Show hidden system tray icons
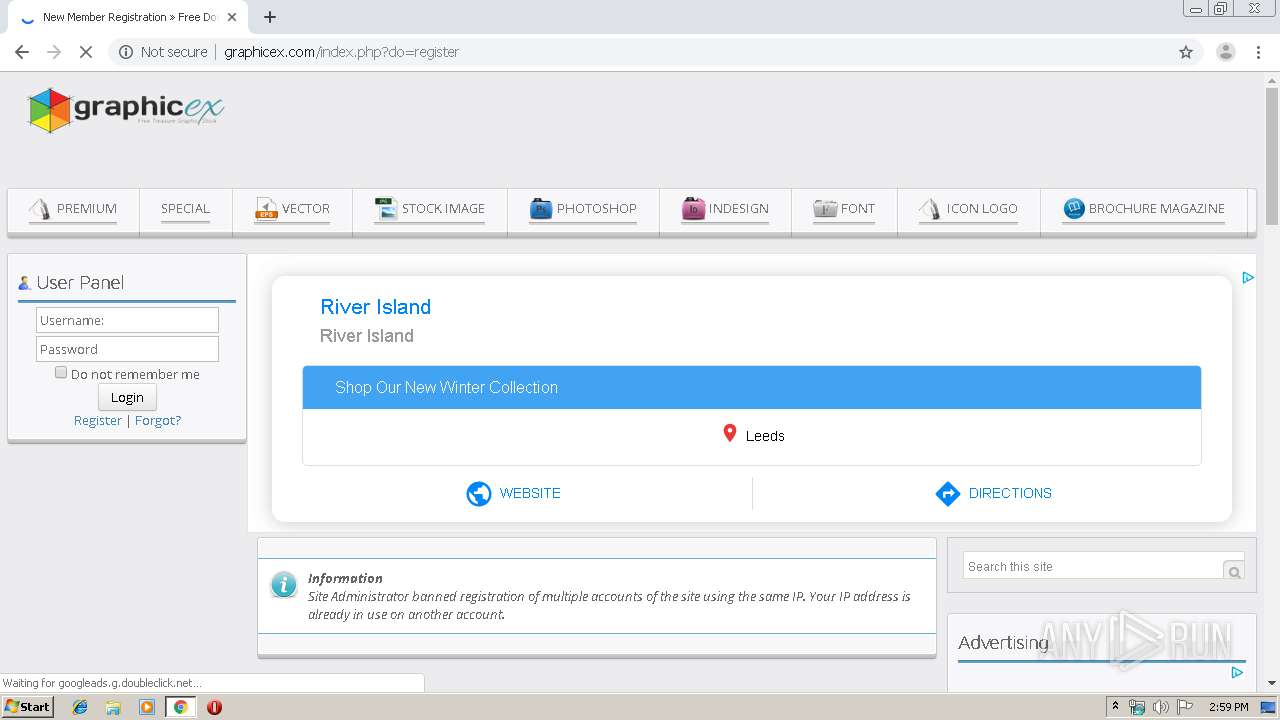This screenshot has width=1280, height=720. tap(1115, 706)
